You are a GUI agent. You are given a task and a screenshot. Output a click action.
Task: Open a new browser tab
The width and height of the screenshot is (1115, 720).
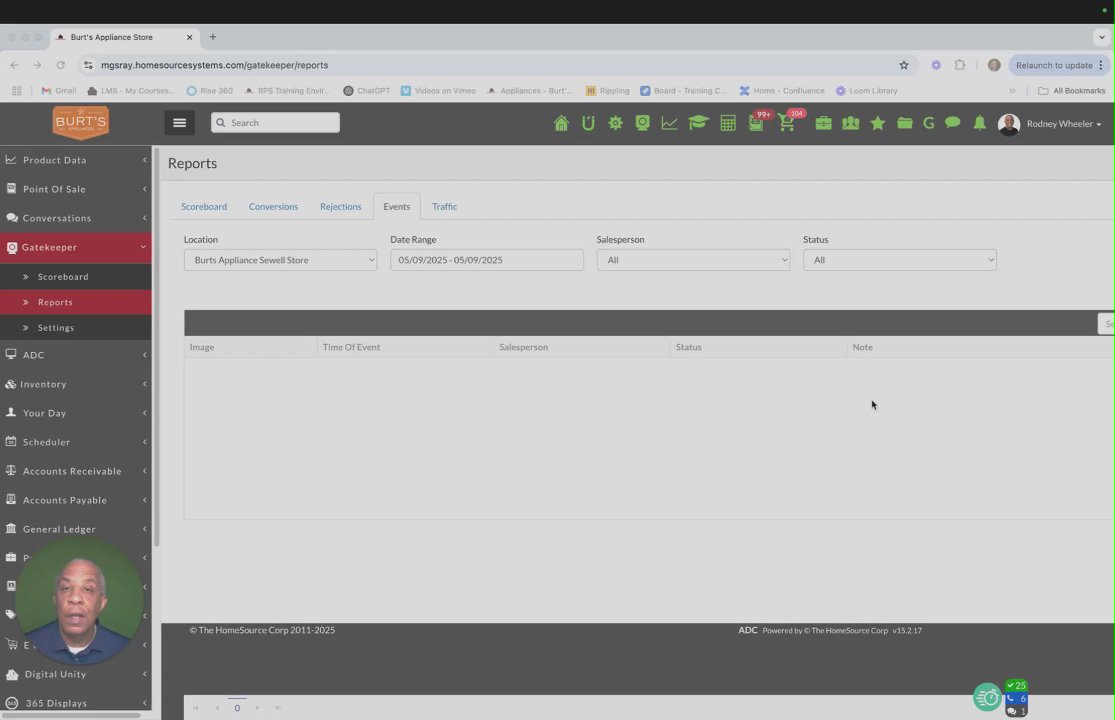coord(213,37)
